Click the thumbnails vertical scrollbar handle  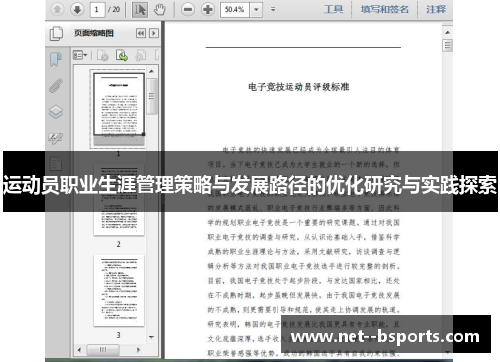point(152,96)
